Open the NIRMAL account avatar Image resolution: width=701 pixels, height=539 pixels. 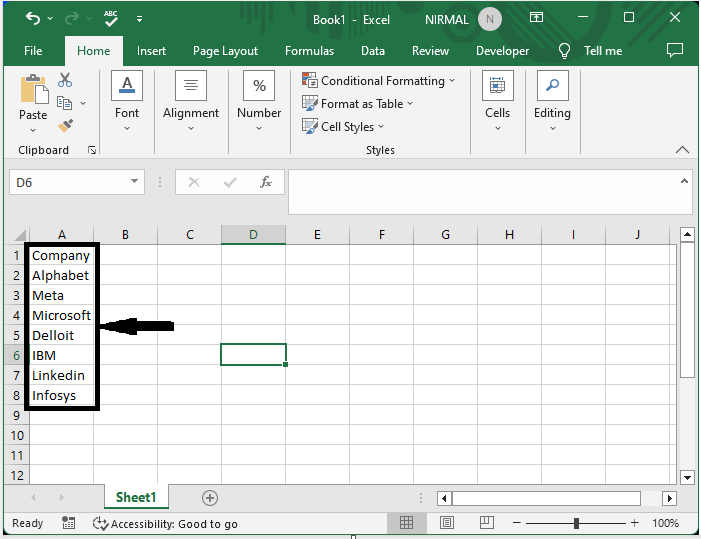[490, 19]
